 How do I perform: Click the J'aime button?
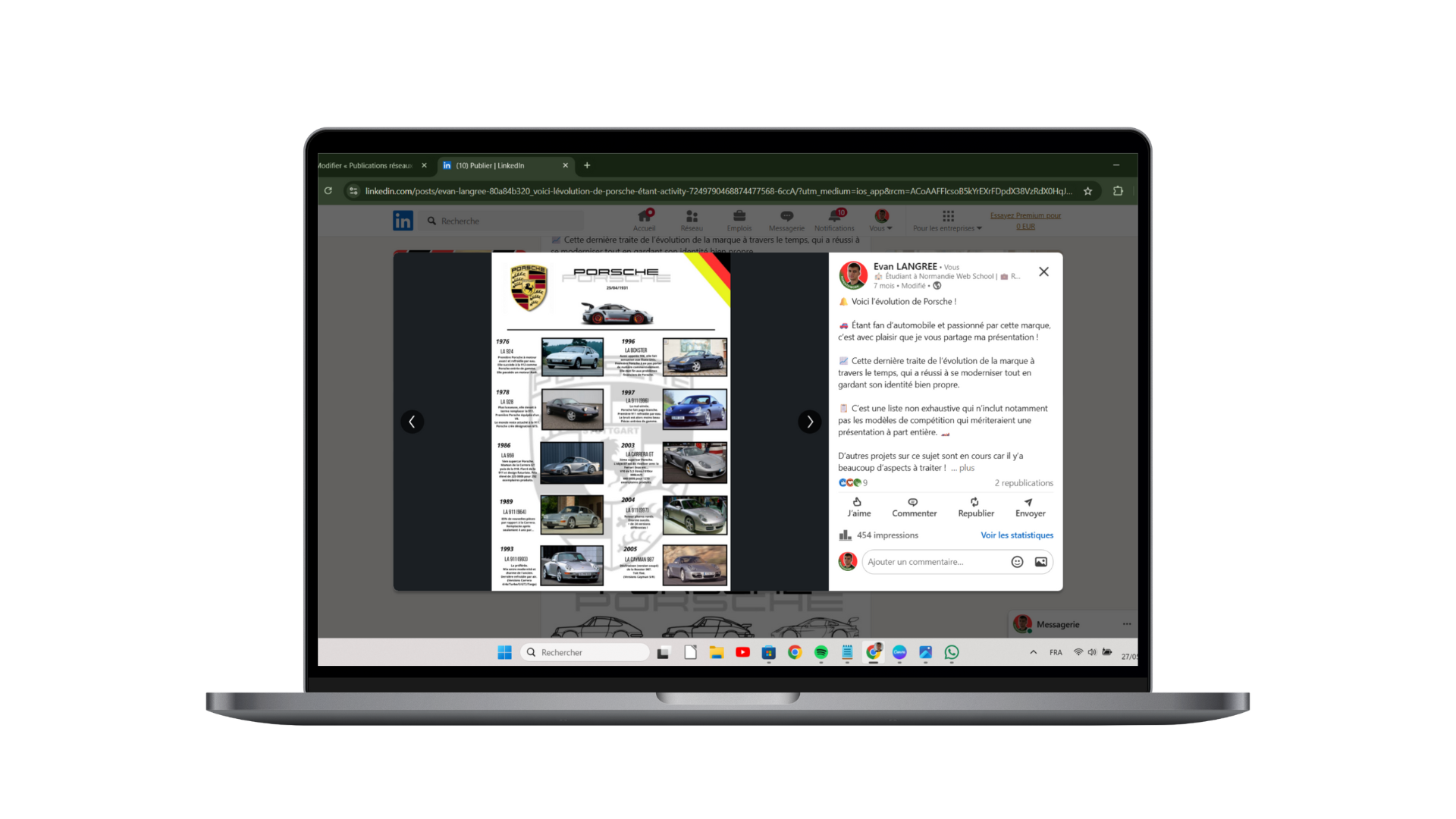pos(858,507)
